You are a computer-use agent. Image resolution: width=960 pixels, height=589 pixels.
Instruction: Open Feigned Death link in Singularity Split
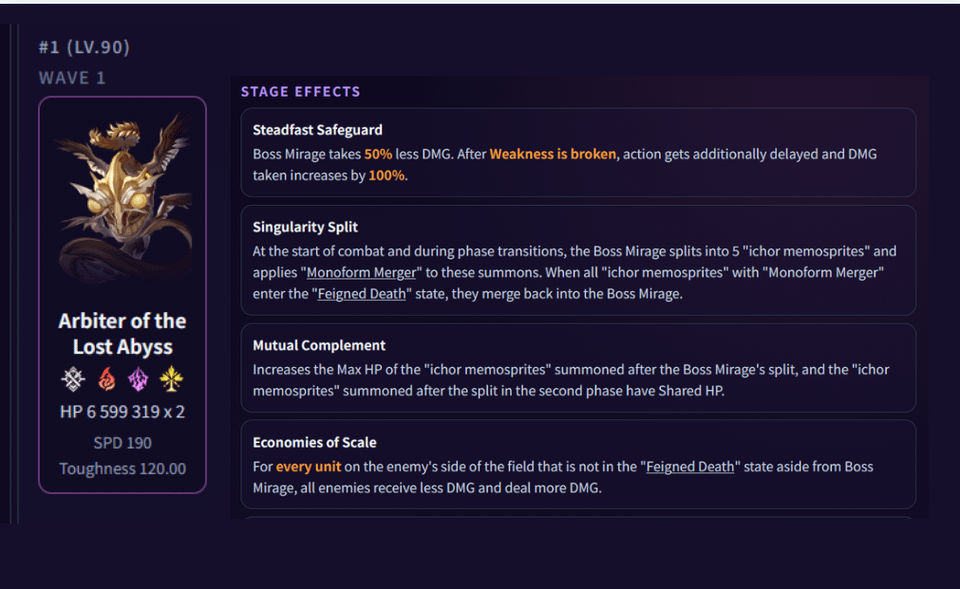361,294
